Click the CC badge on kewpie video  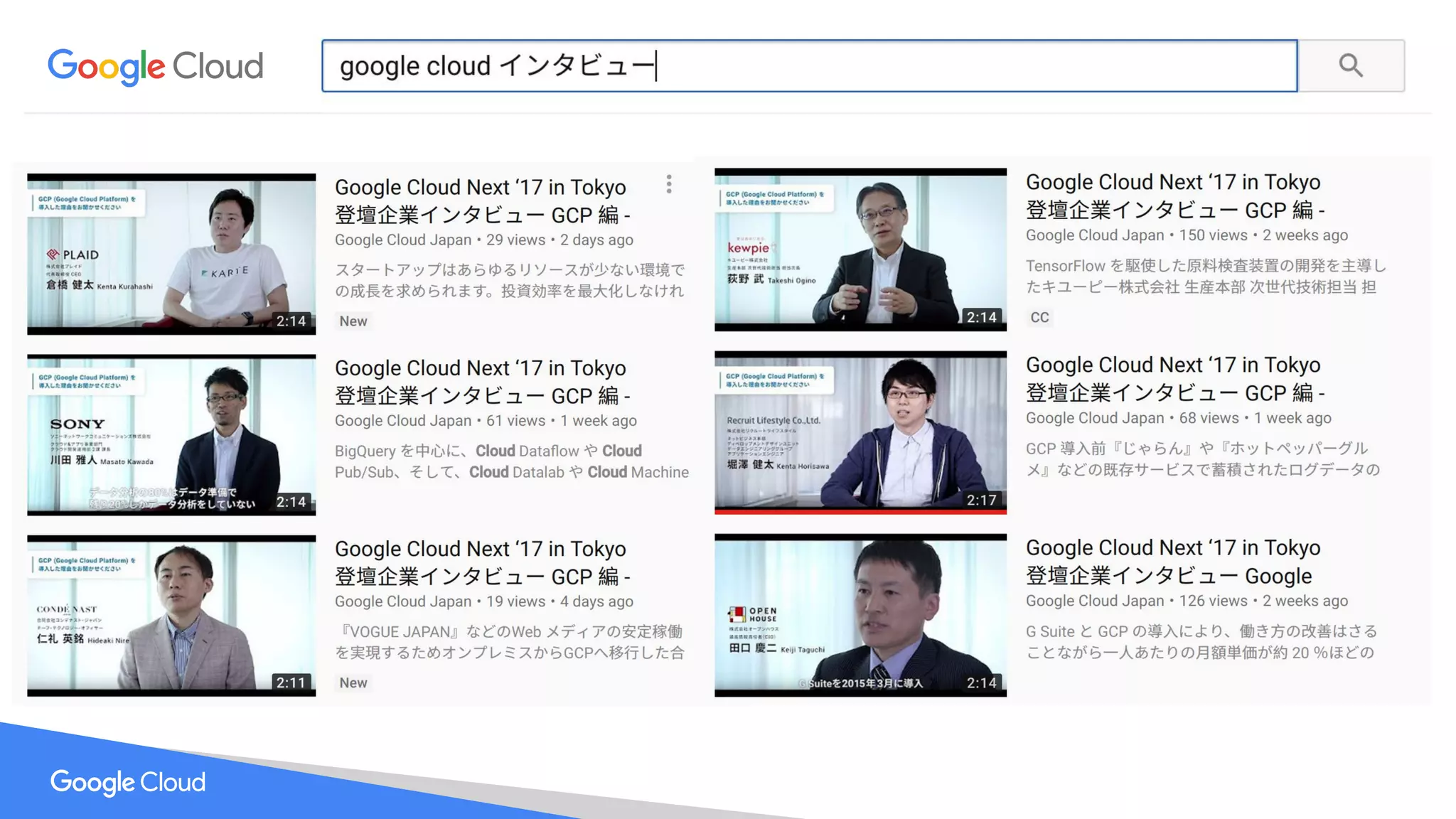[x=1039, y=318]
